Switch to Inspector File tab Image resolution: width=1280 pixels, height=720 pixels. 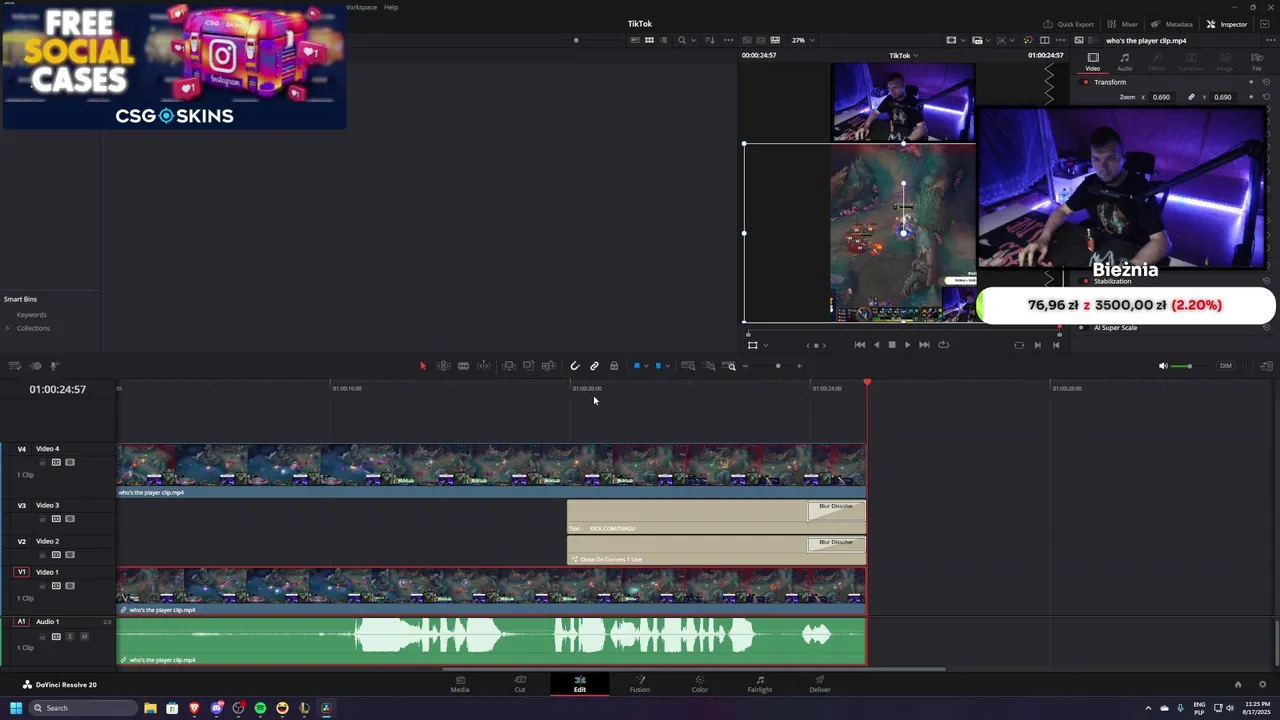pyautogui.click(x=1257, y=62)
